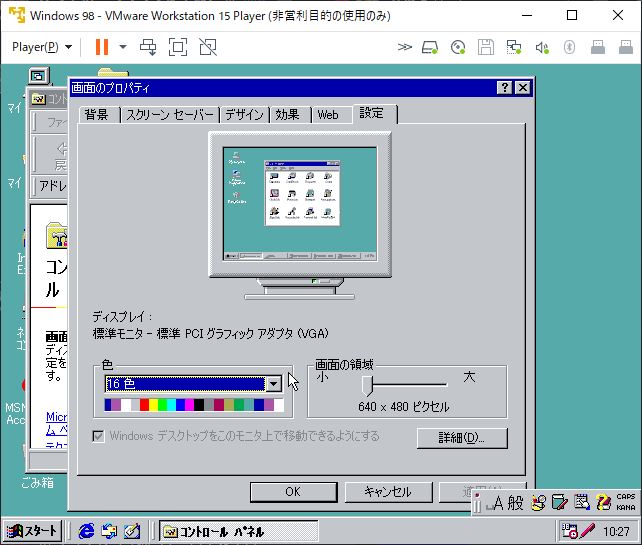Screen dimensions: 642x545
Task: Launch Internet Explorer from quick launch
Action: tap(86, 531)
